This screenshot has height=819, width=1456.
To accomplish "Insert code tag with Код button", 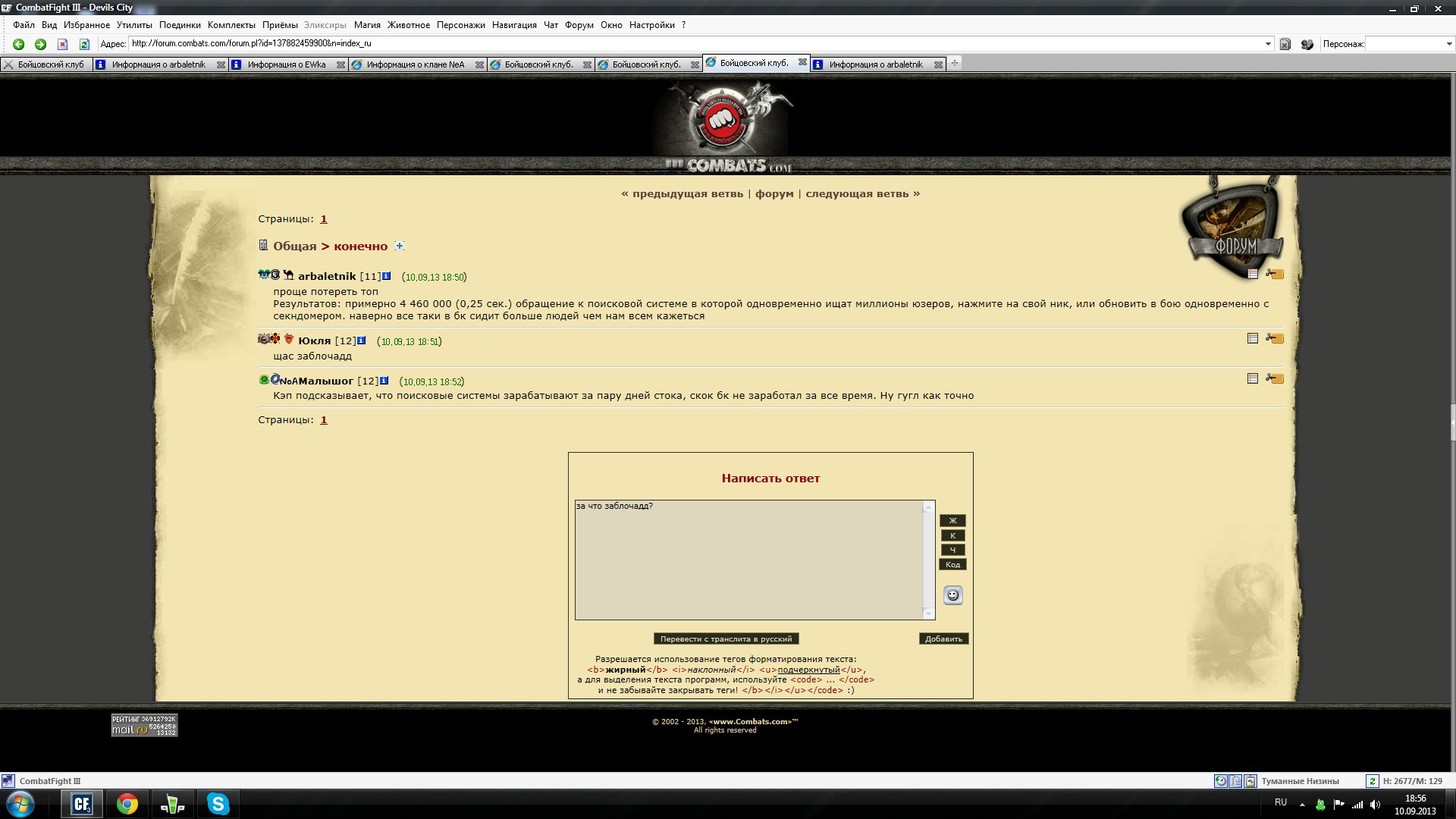I will click(x=952, y=564).
